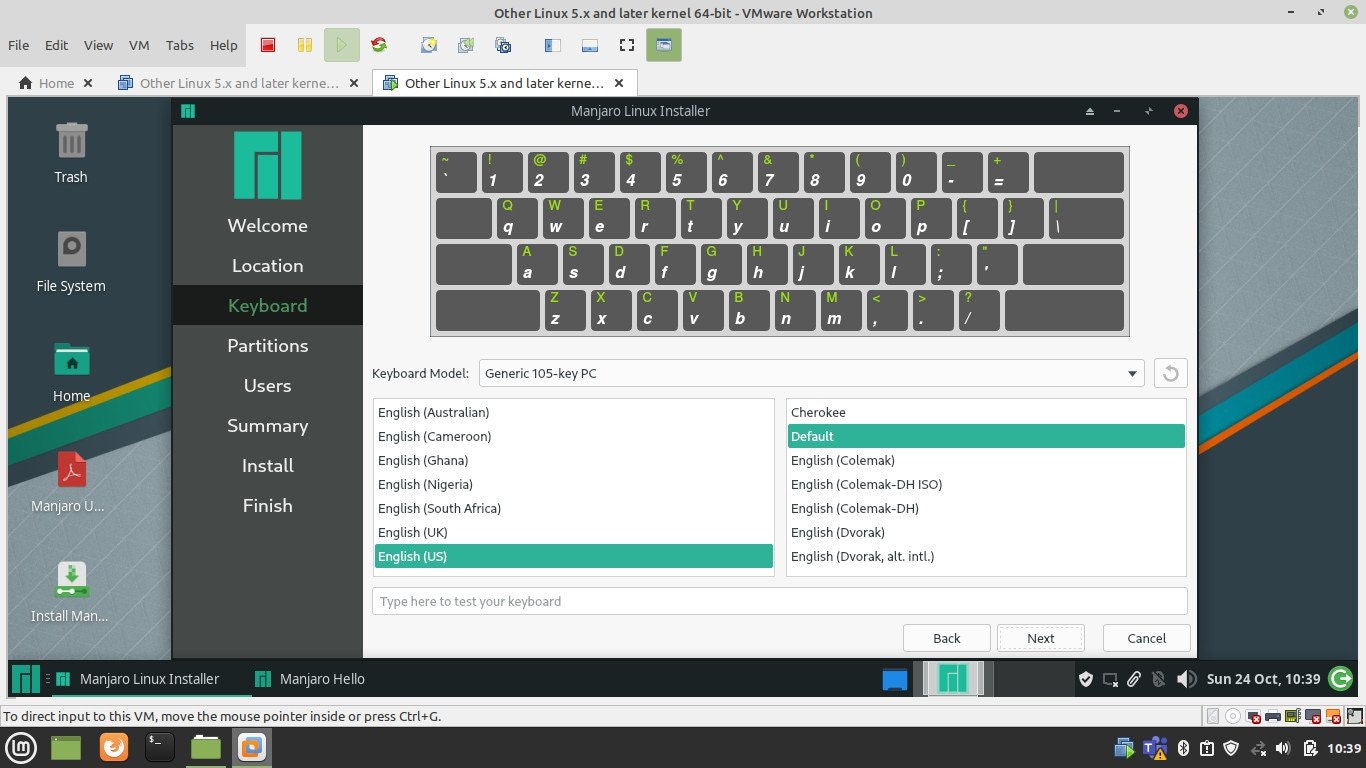
Task: Toggle VMware library sidebar view icon
Action: 552,45
